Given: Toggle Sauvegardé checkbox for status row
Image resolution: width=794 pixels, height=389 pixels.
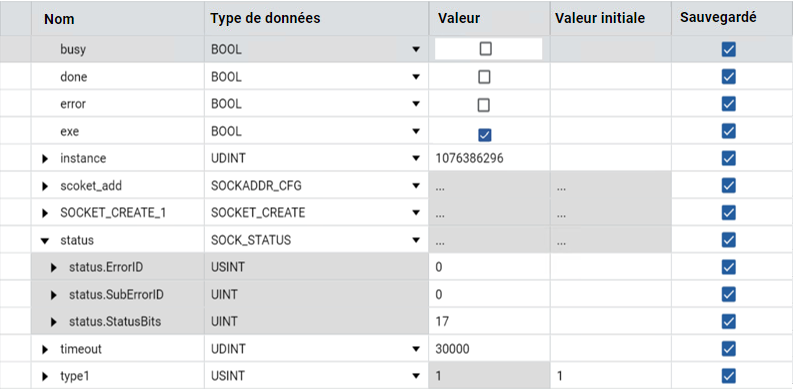Looking at the screenshot, I should coord(729,240).
